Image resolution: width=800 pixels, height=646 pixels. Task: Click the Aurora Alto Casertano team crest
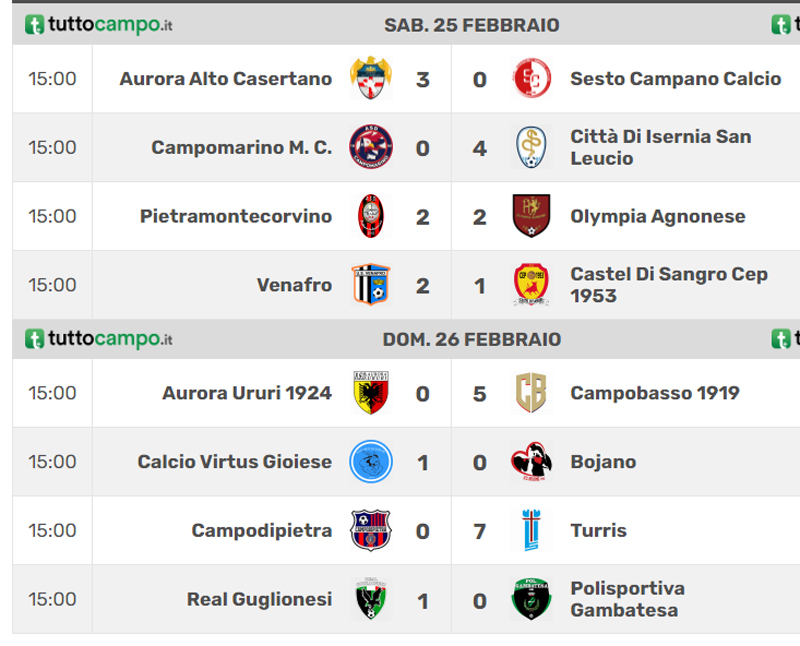371,78
